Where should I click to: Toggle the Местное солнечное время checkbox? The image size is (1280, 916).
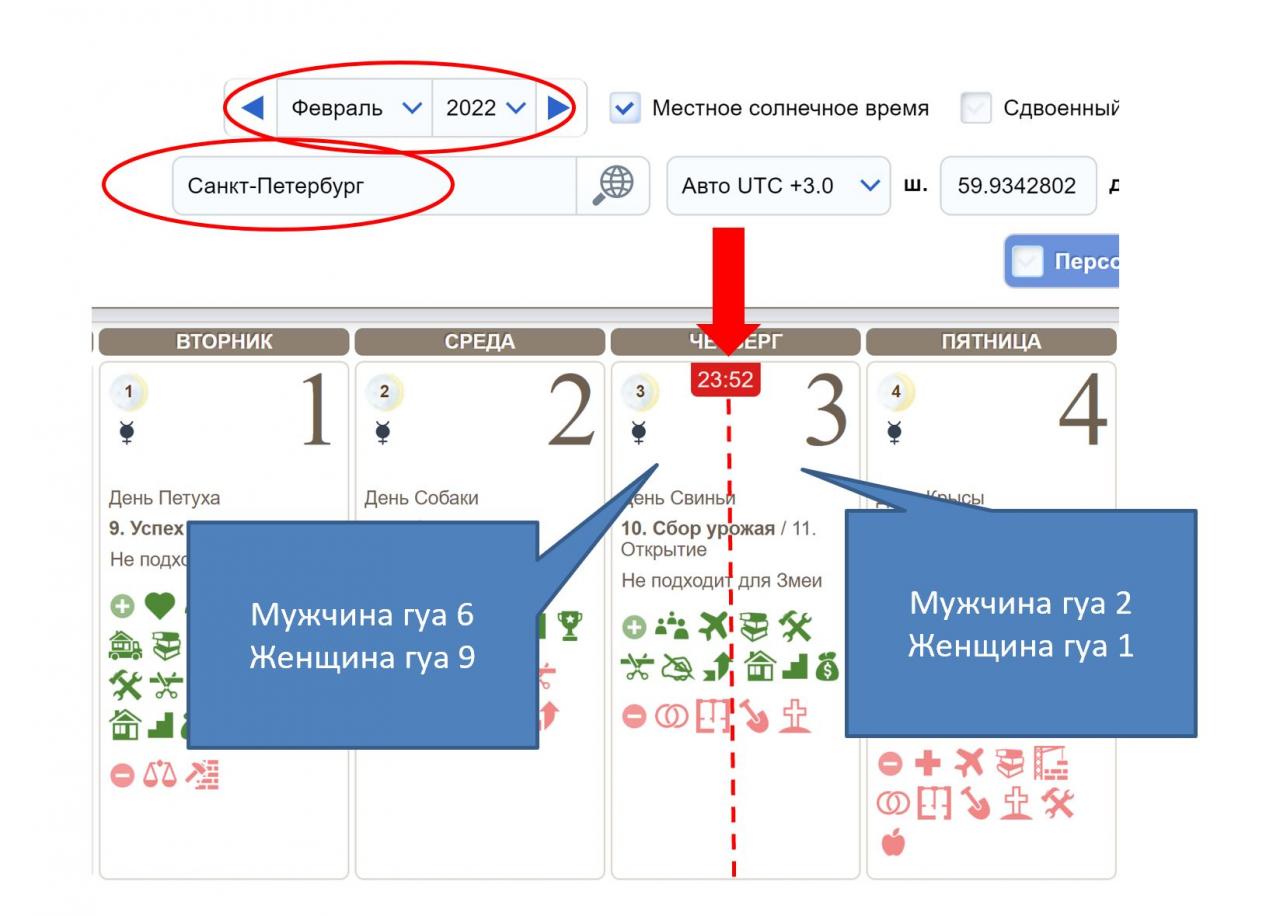pyautogui.click(x=625, y=108)
